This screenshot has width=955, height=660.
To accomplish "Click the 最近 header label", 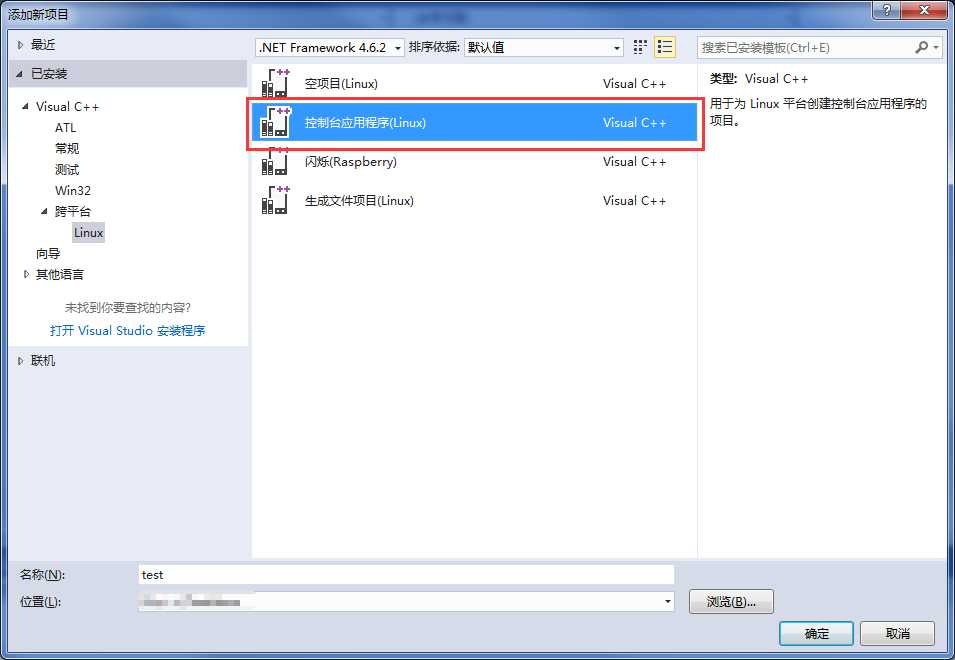I will [43, 44].
